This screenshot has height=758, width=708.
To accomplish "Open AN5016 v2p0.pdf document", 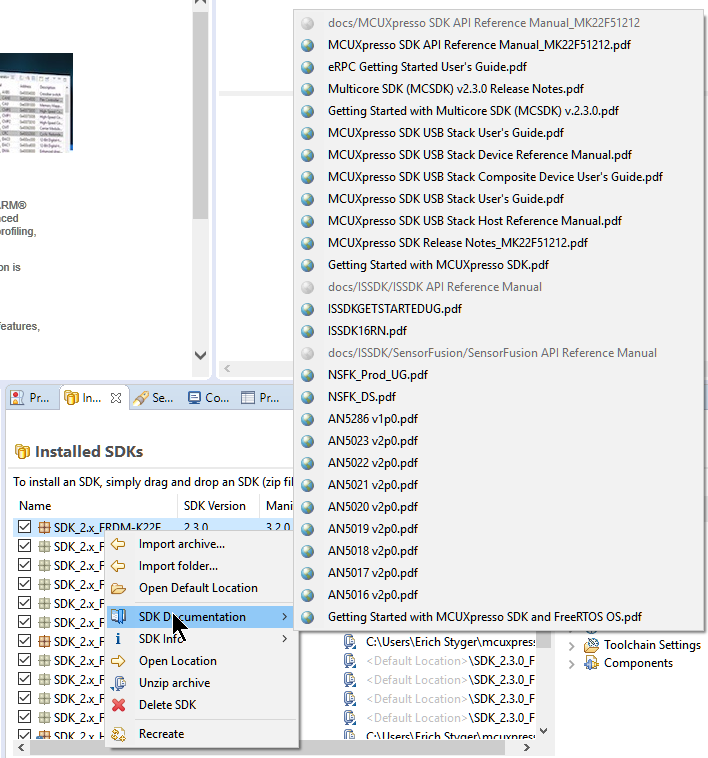I will point(372,595).
